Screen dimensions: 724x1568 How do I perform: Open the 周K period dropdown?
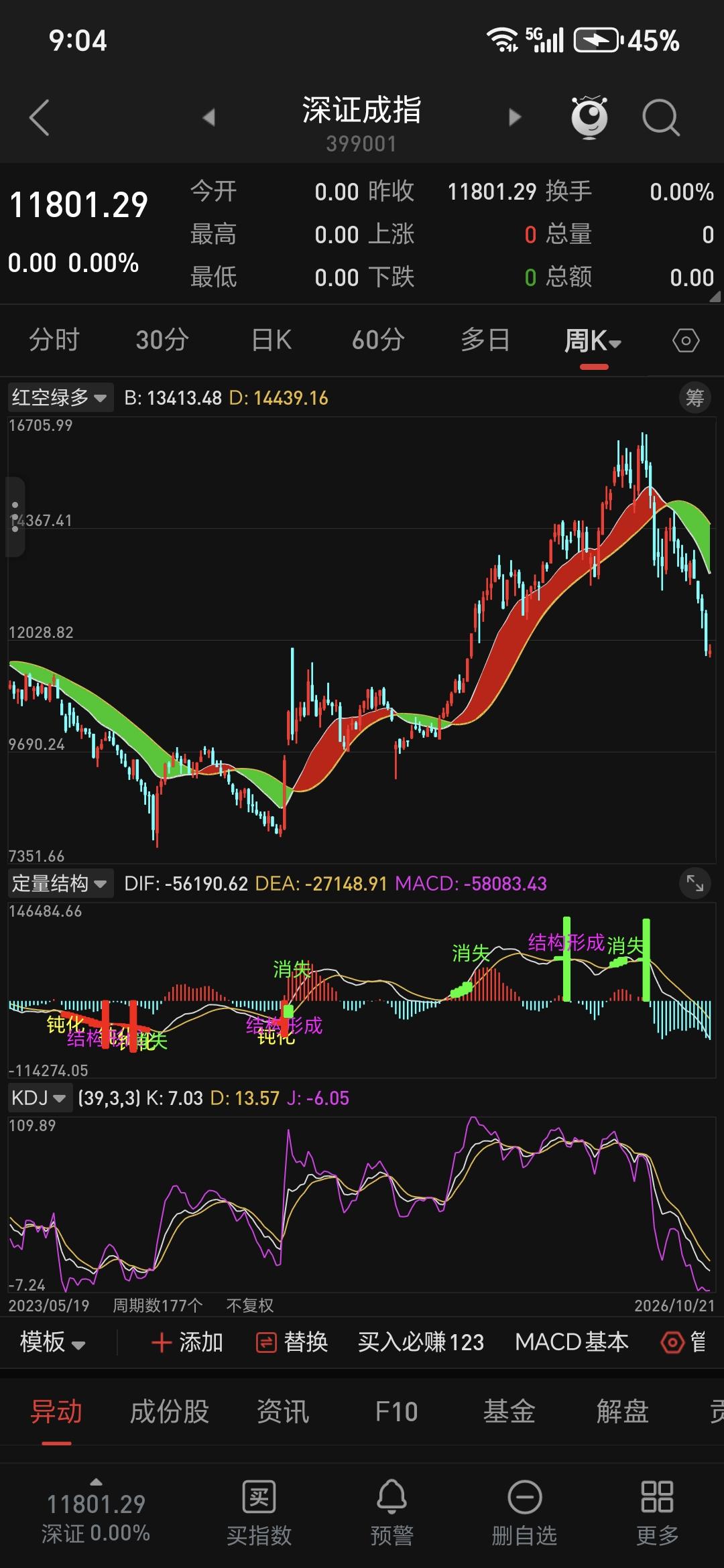click(593, 340)
